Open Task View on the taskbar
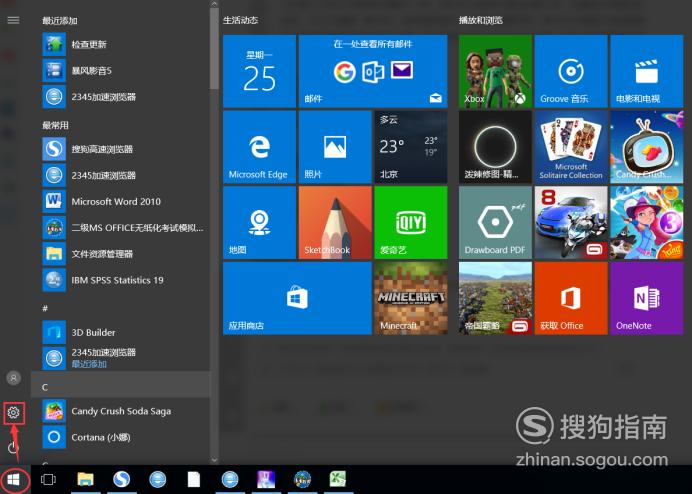Screen dimensions: 692x494 [48, 479]
